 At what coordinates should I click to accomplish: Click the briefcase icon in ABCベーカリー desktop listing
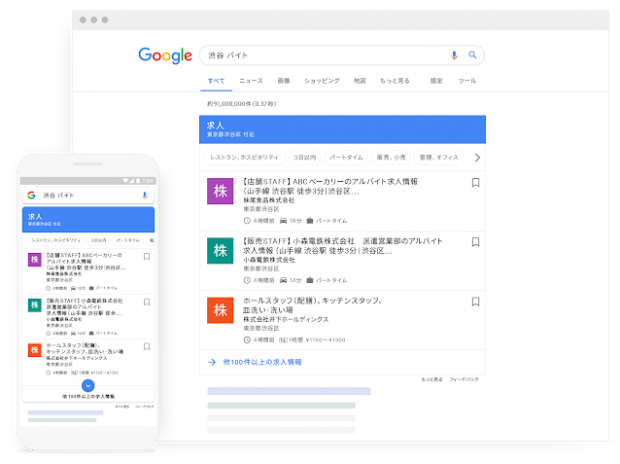tap(310, 220)
